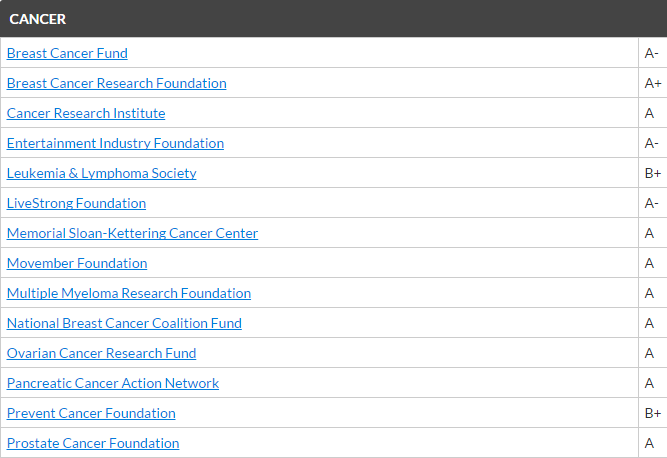
Task: Open Cancer Research Institute page
Action: 86,113
